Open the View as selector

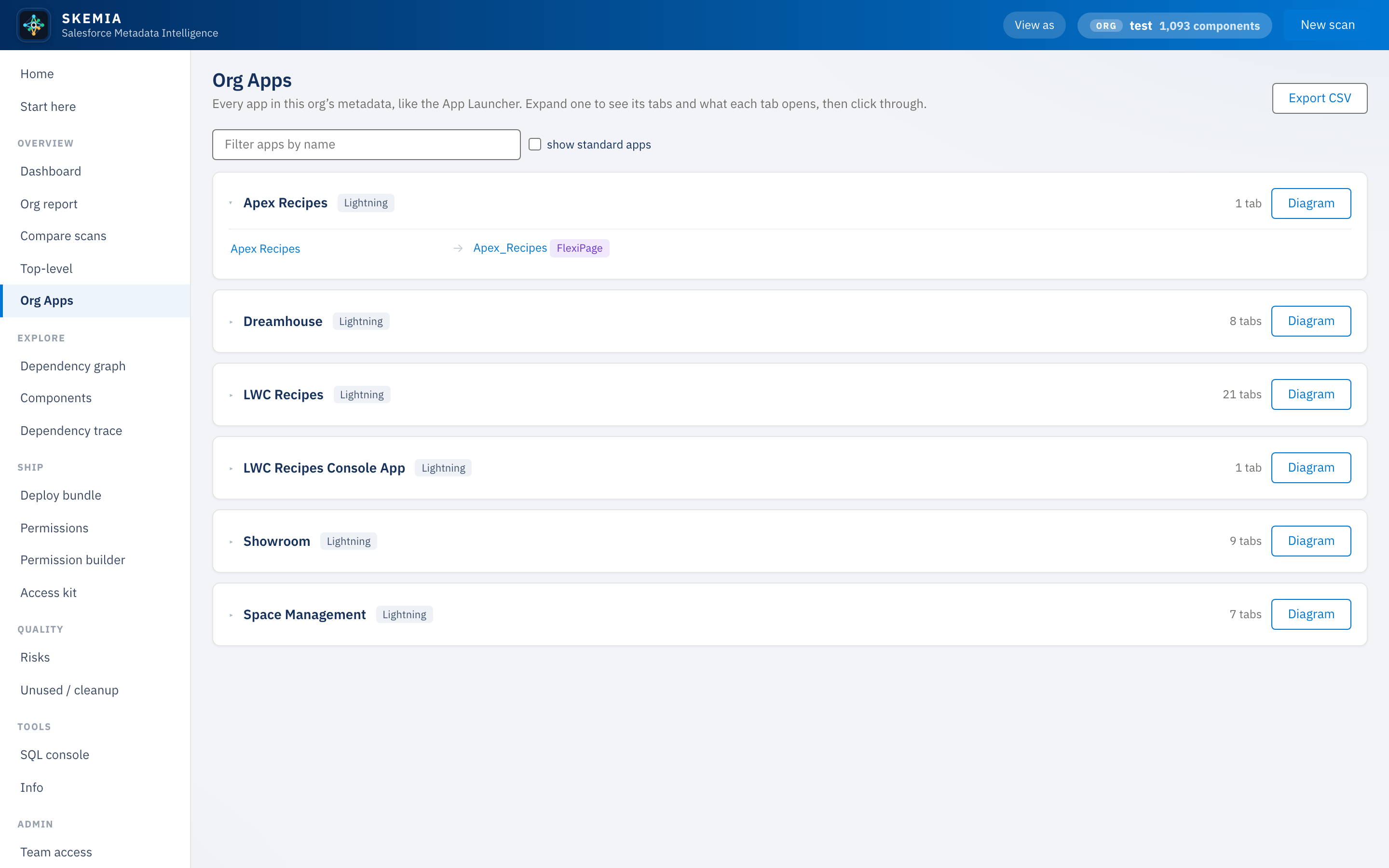pos(1034,25)
